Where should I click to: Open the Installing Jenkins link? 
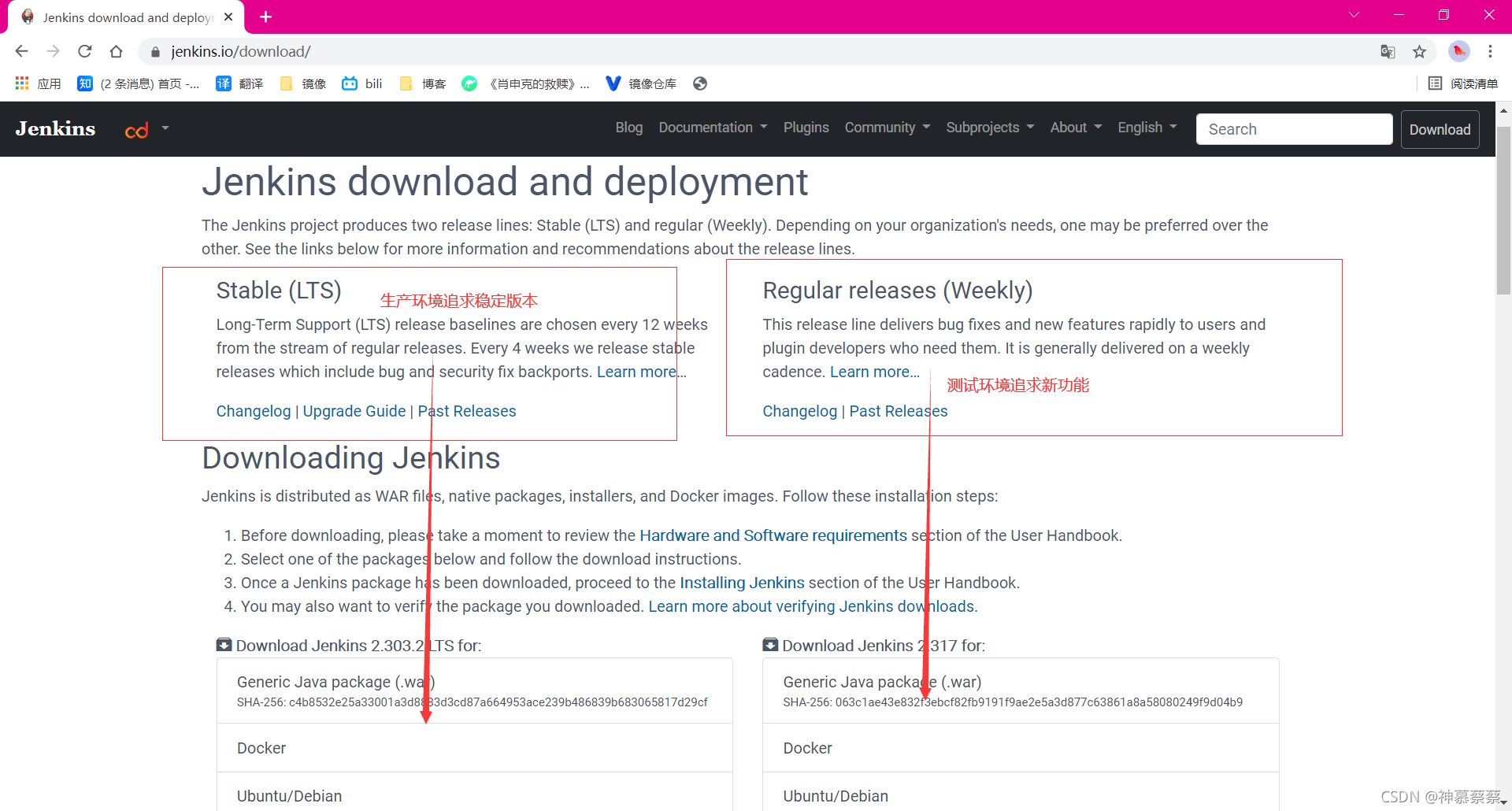[x=742, y=583]
